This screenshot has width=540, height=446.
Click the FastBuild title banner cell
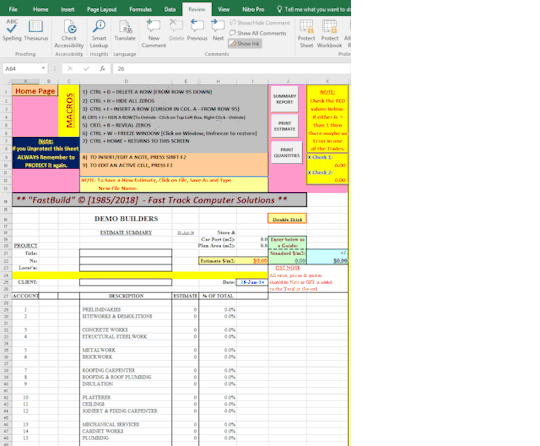(x=159, y=200)
